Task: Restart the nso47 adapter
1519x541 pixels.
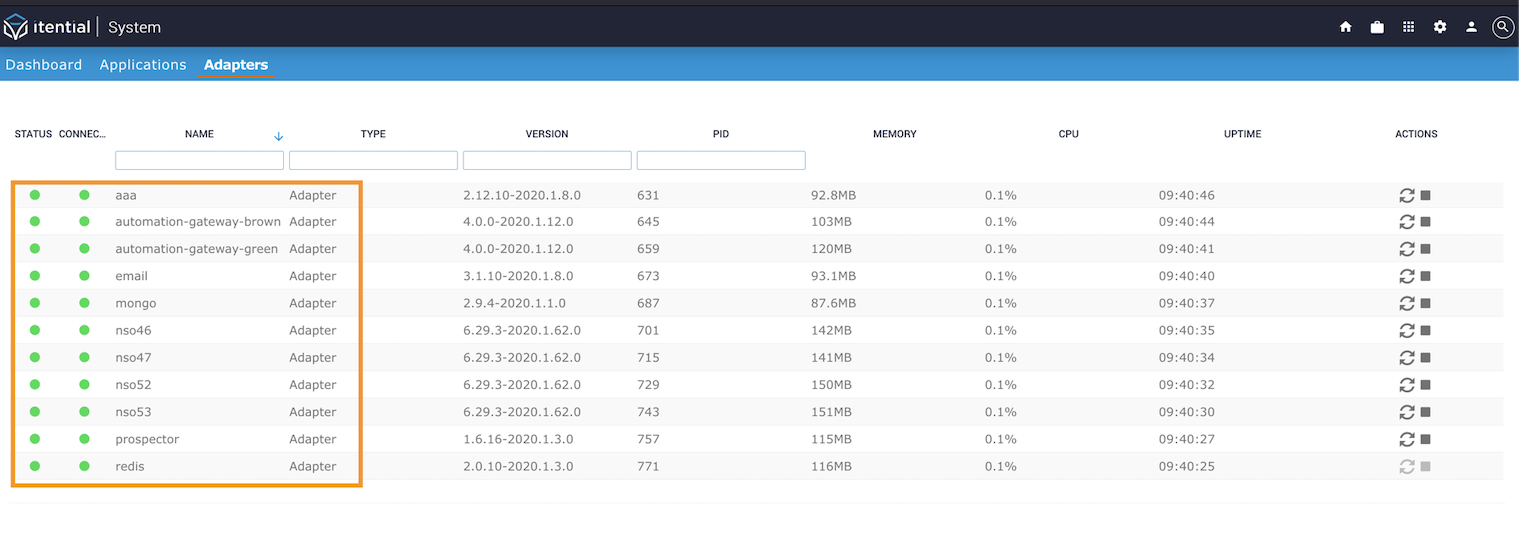Action: click(1407, 357)
